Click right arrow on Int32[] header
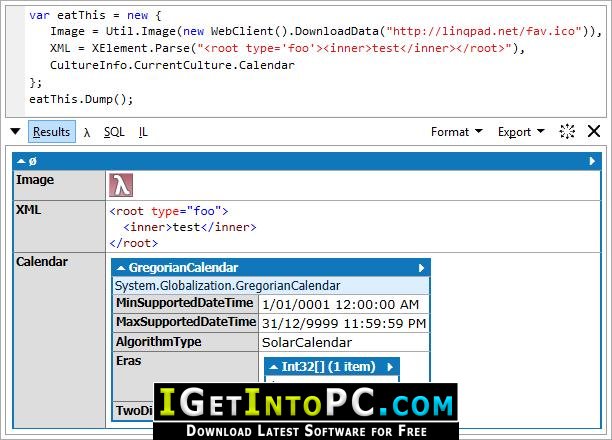 tap(390, 367)
